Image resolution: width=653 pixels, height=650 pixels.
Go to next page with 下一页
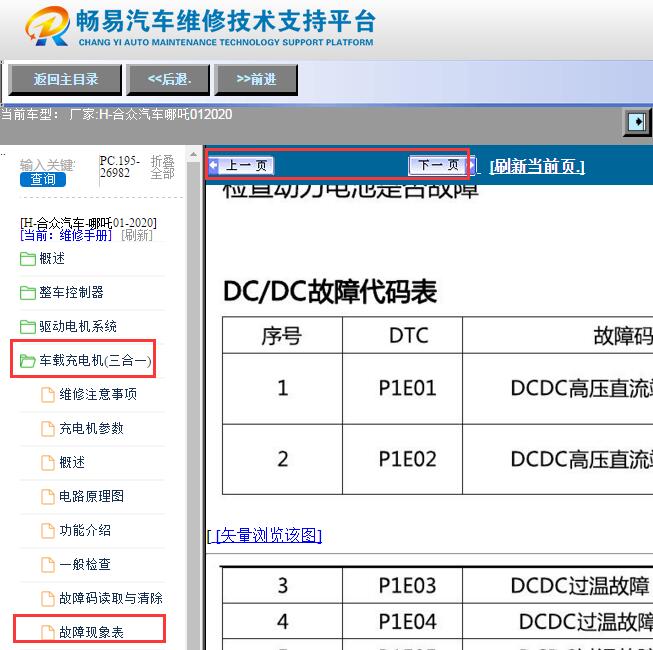442,165
